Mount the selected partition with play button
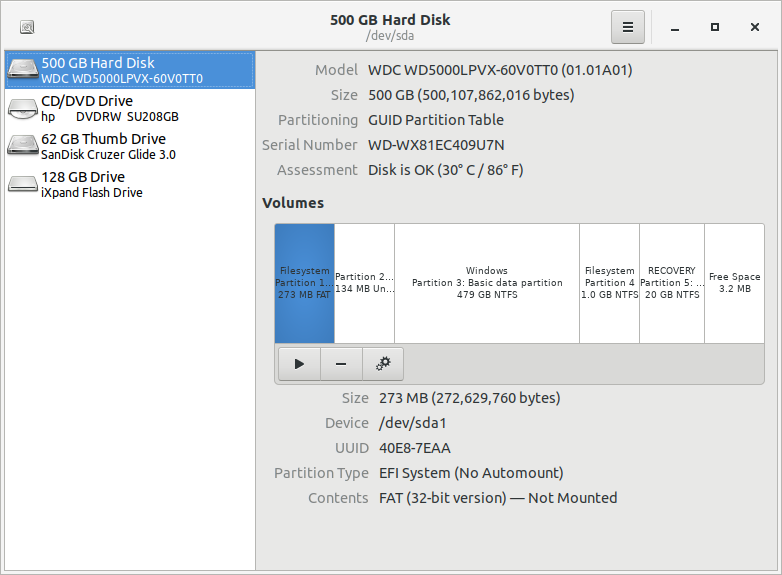782x575 pixels. pos(299,364)
